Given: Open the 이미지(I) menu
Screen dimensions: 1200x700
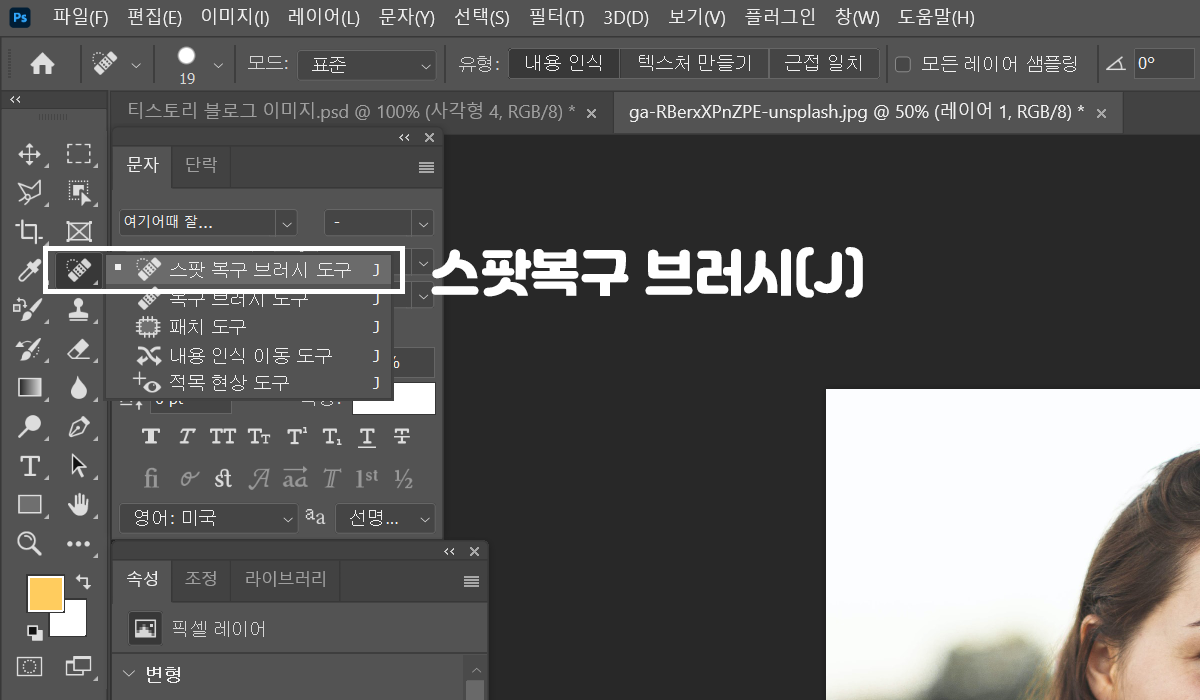Looking at the screenshot, I should (x=235, y=17).
